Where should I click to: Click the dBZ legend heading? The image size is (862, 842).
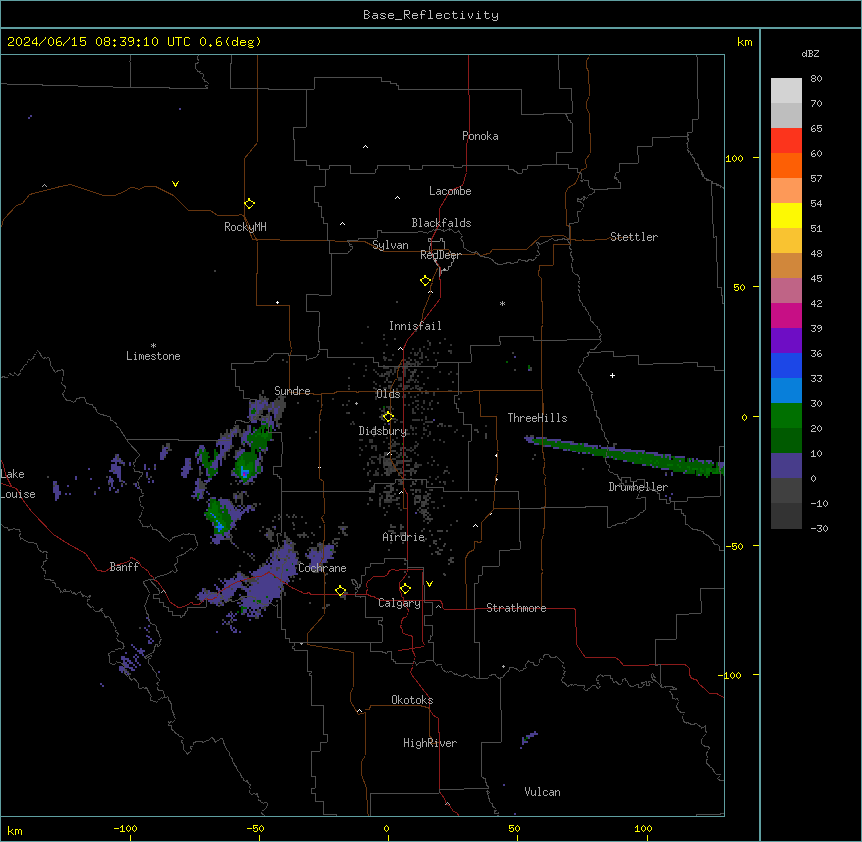pyautogui.click(x=810, y=53)
